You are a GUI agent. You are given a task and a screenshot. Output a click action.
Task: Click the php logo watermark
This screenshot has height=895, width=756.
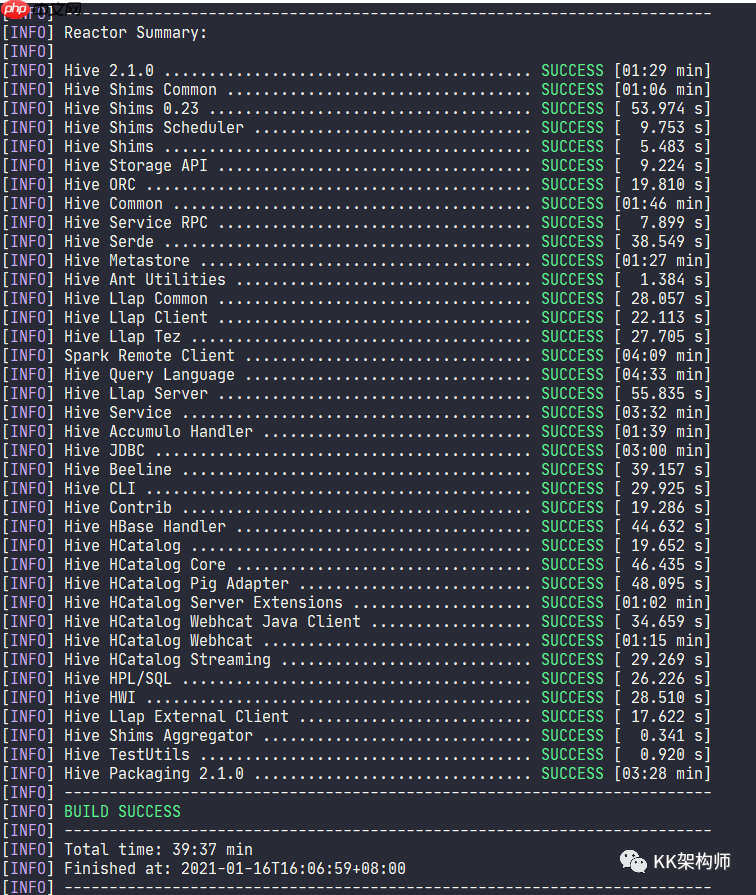[15, 9]
